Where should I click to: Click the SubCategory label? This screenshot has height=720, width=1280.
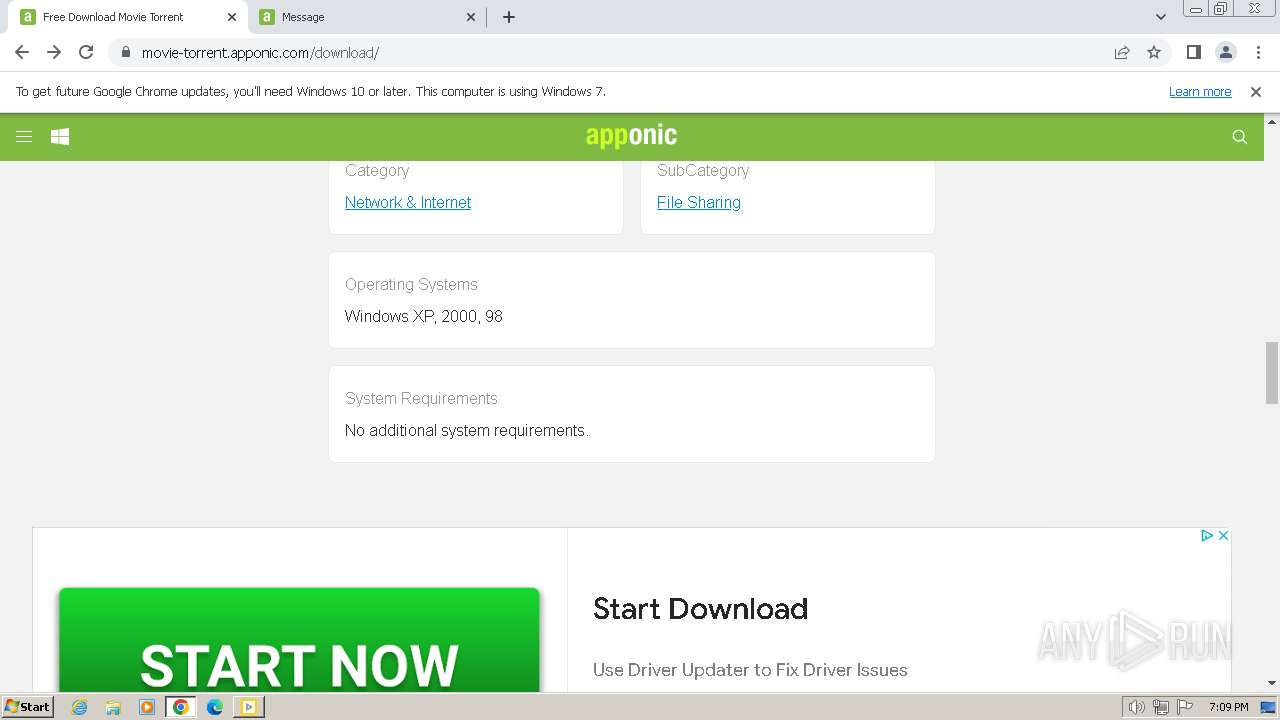703,170
